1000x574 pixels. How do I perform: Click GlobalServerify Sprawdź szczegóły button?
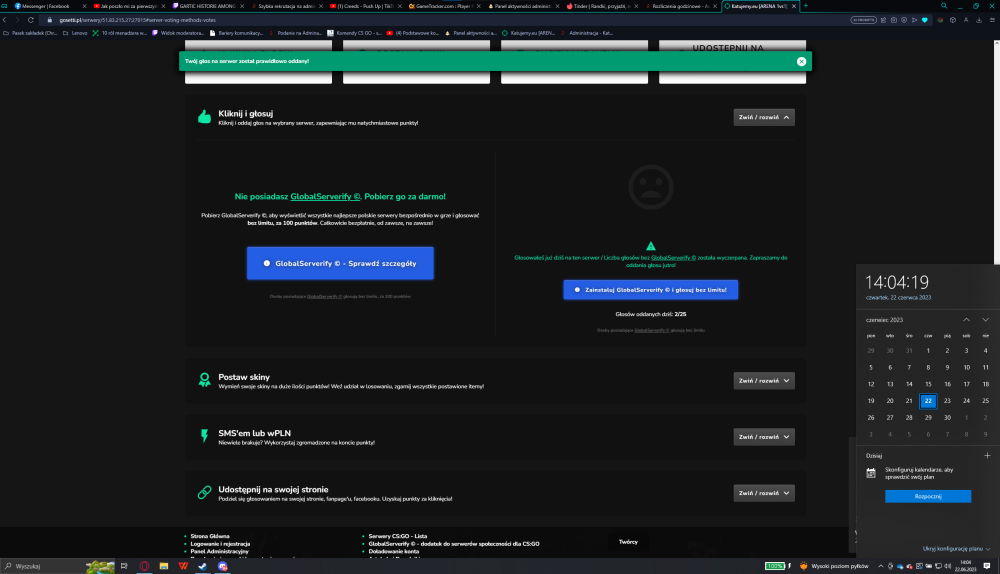(340, 263)
